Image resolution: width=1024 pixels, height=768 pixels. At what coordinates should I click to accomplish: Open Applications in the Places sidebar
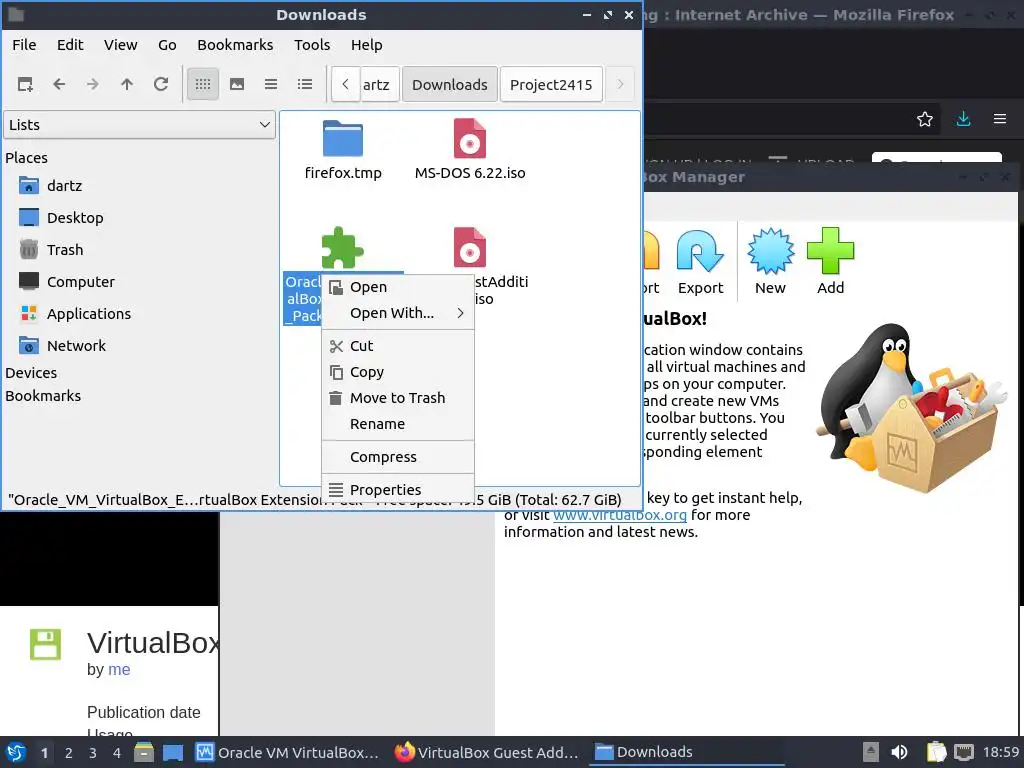coord(75,314)
